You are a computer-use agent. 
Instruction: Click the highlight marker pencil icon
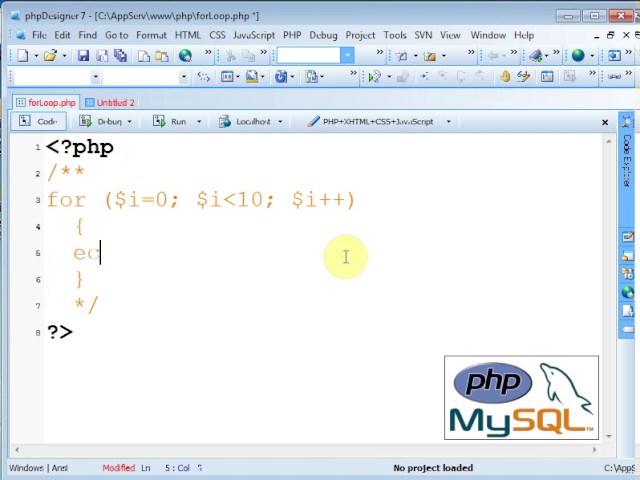429,56
